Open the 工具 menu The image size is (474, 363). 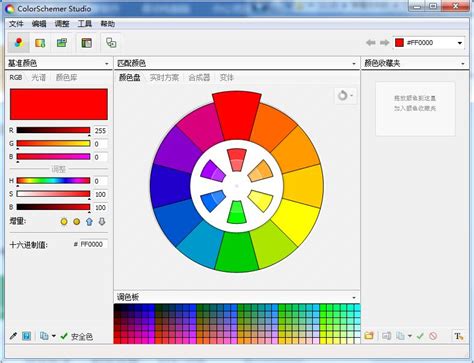pyautogui.click(x=85, y=24)
